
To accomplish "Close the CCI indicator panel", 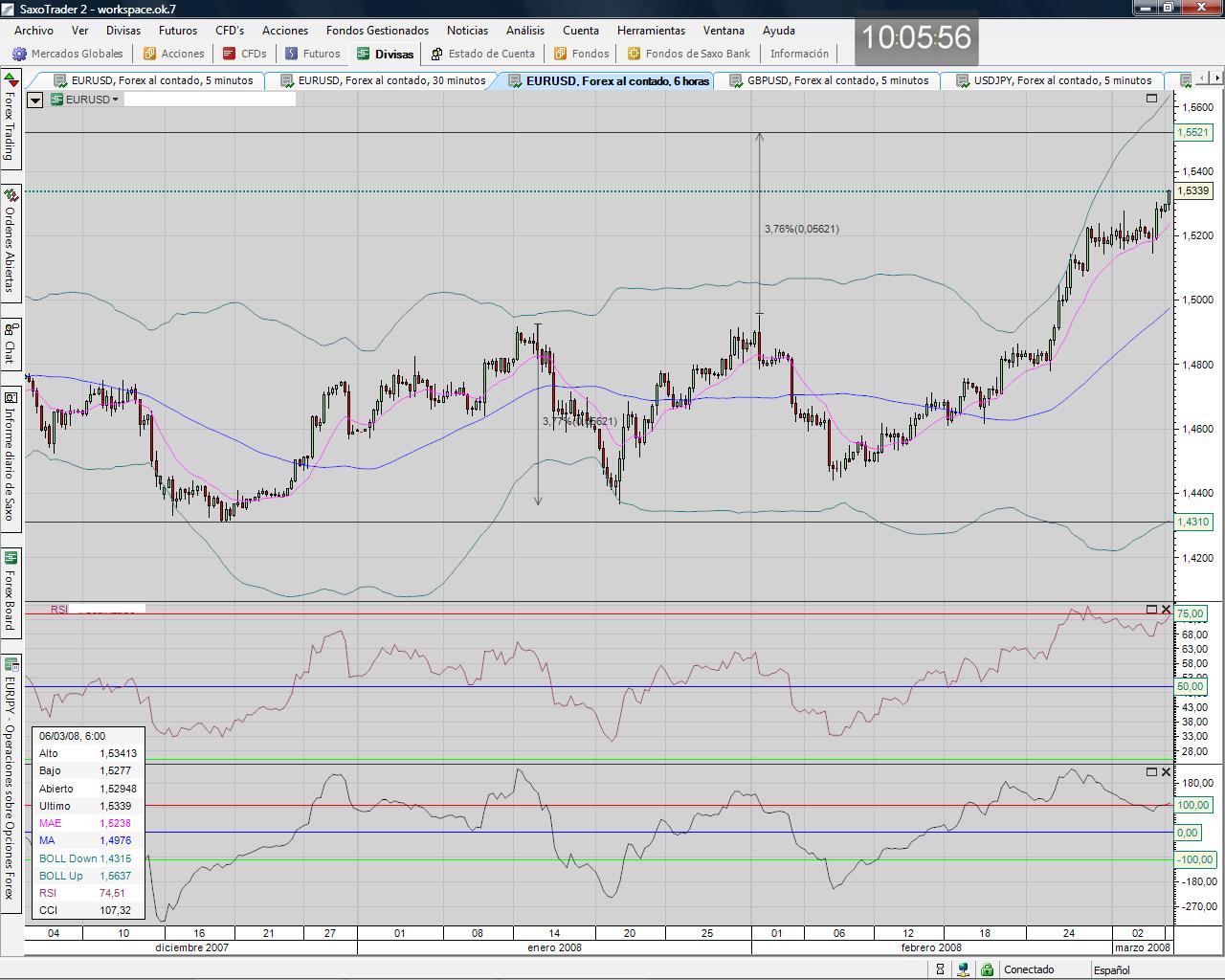I will 1166,771.
